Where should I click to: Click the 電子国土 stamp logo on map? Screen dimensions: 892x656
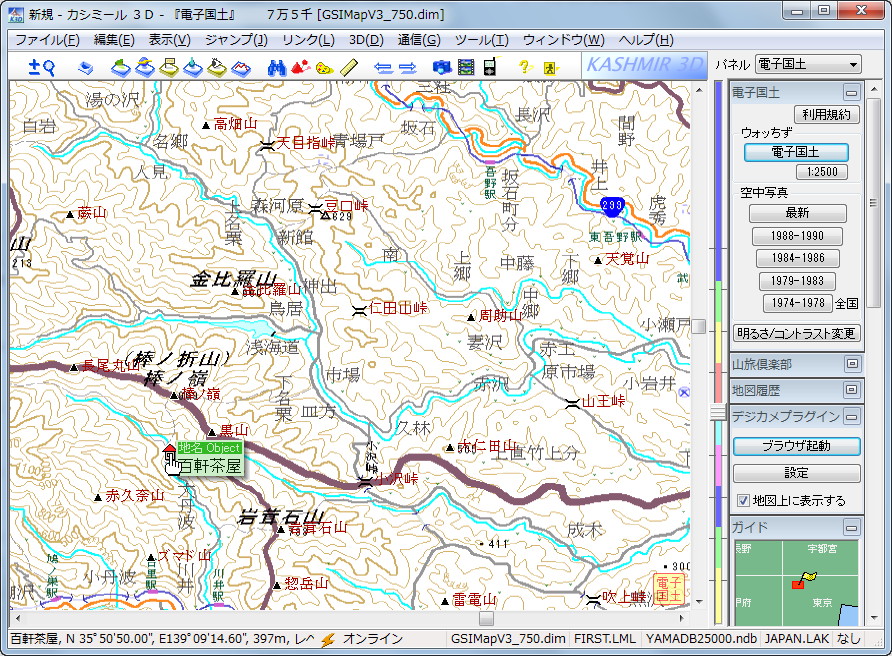pos(668,589)
